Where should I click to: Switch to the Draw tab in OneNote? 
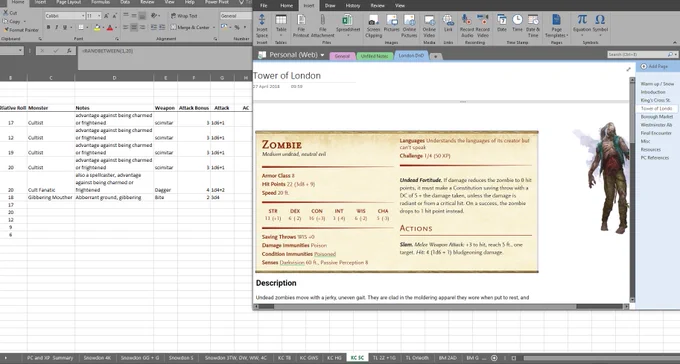point(330,6)
